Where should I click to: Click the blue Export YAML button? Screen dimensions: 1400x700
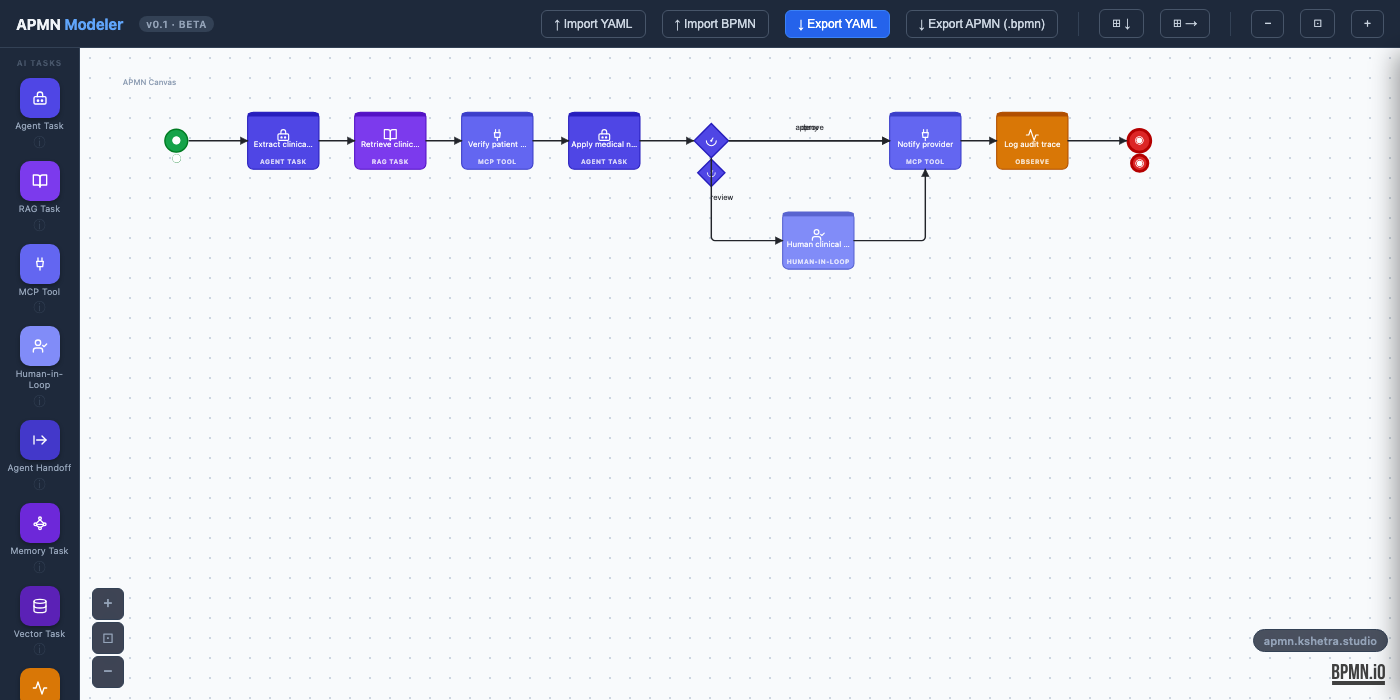tap(837, 24)
